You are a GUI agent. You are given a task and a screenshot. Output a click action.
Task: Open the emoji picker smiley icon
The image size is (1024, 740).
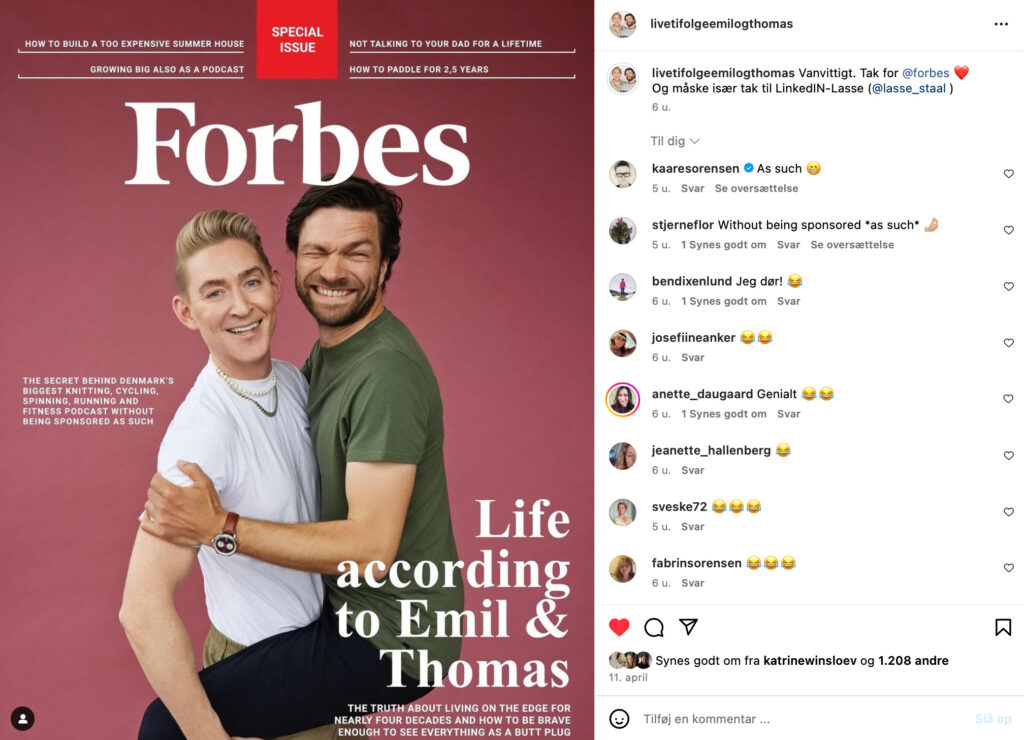click(619, 718)
